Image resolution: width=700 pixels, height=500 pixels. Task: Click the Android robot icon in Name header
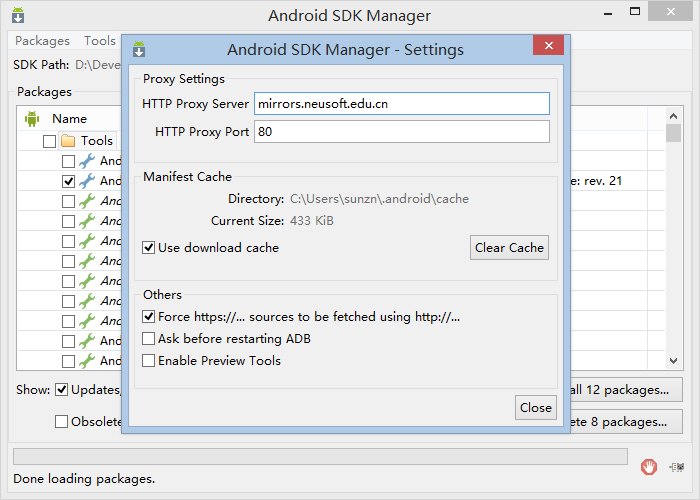click(x=32, y=119)
